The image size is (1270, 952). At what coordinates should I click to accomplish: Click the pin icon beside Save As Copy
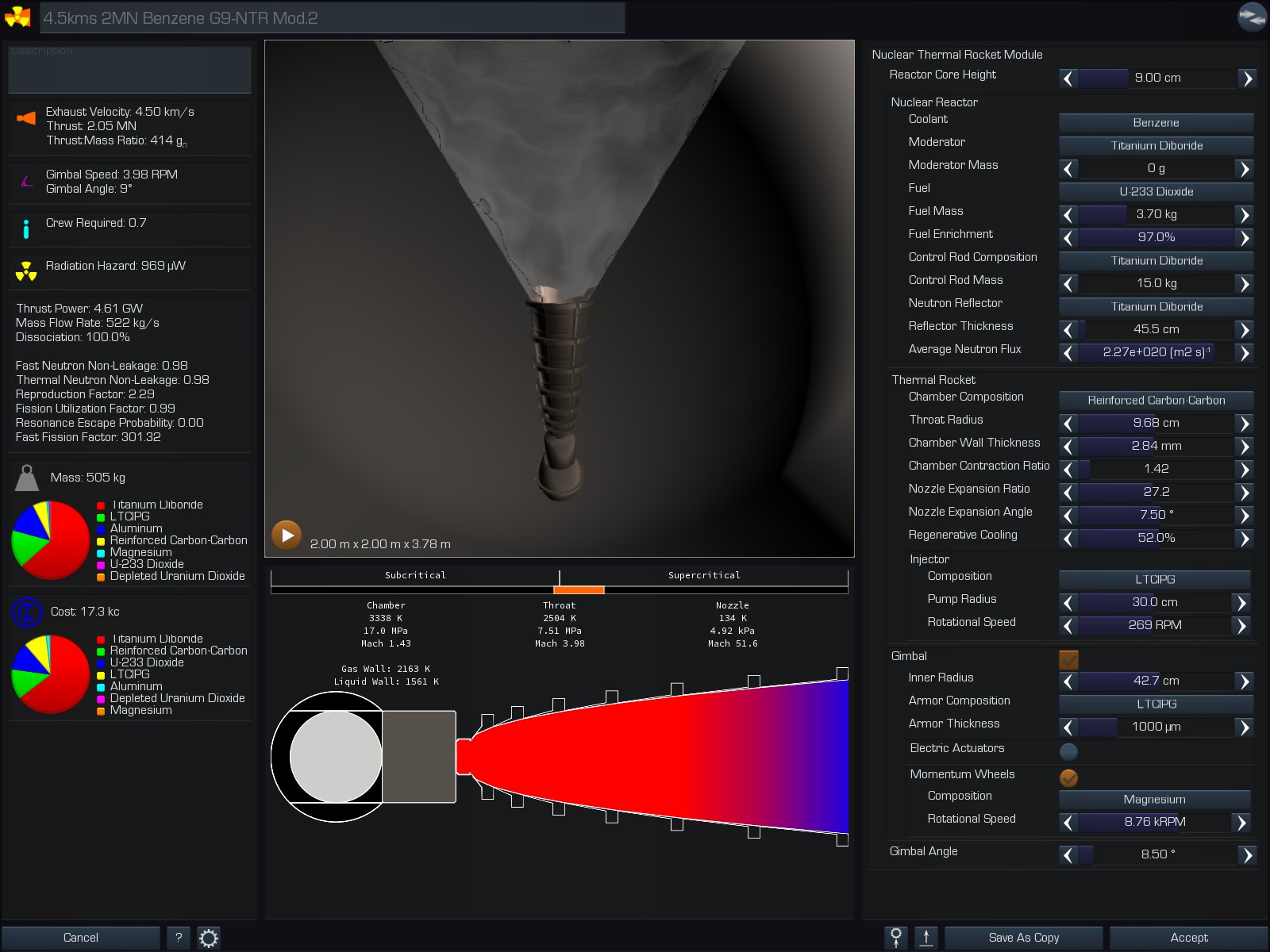coord(896,938)
